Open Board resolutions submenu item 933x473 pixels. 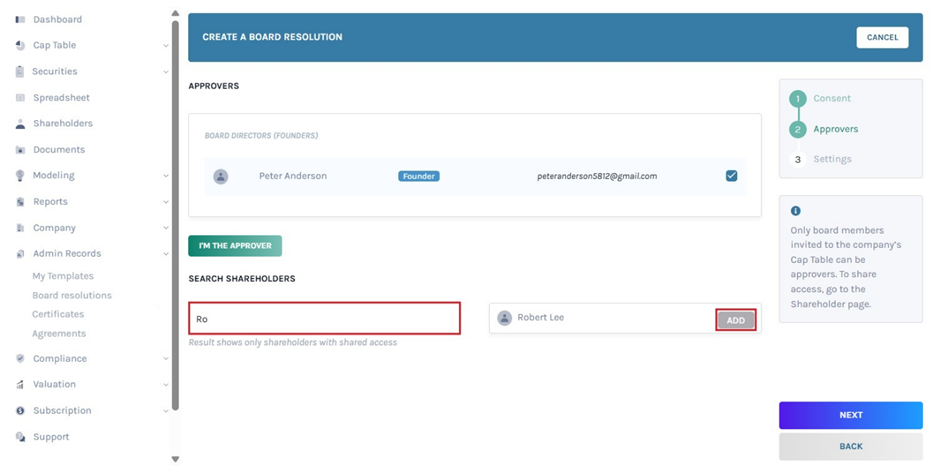coord(72,296)
